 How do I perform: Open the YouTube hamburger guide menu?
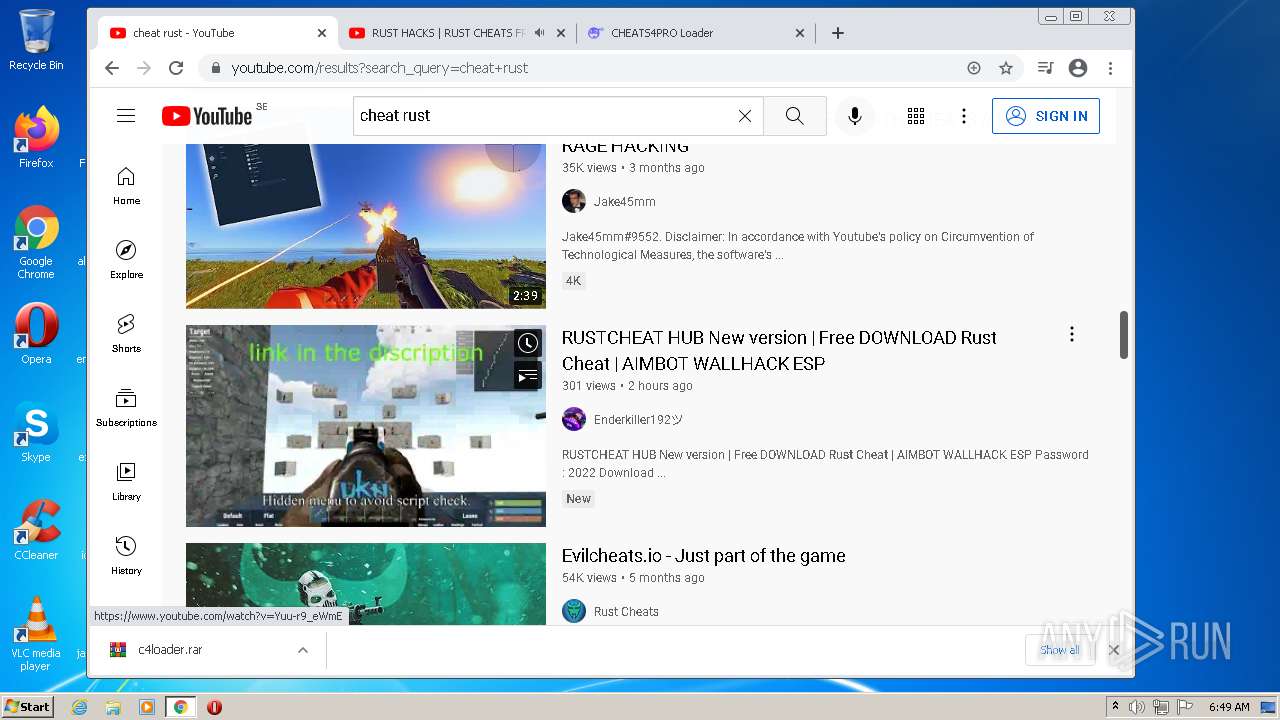point(126,116)
